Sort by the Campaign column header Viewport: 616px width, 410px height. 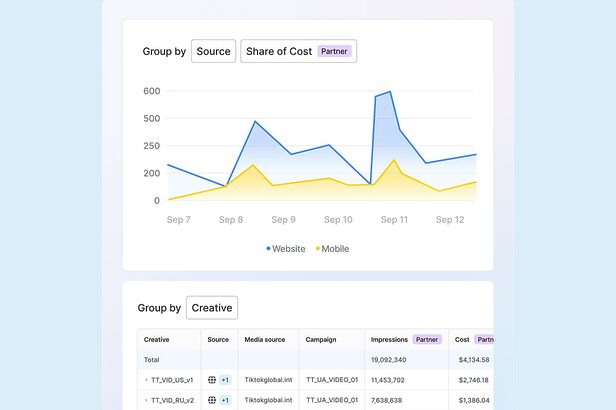click(321, 340)
